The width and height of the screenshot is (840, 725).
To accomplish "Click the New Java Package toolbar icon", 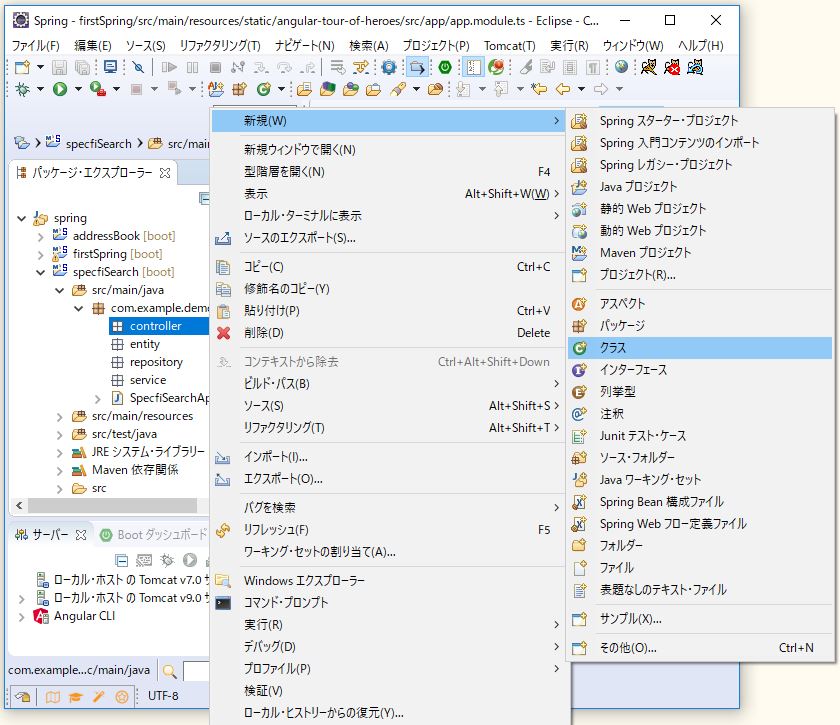I will [x=239, y=89].
